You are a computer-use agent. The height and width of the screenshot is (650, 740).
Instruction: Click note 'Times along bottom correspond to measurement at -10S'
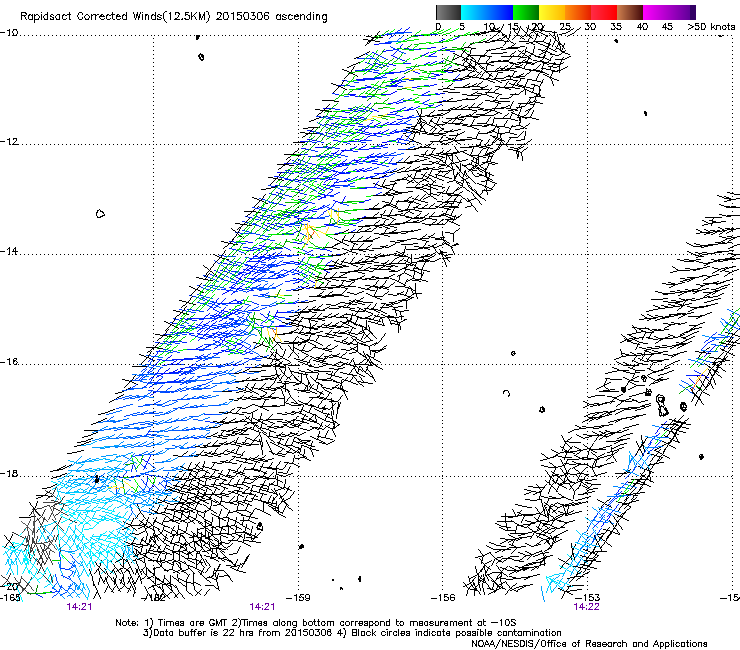[x=378, y=623]
